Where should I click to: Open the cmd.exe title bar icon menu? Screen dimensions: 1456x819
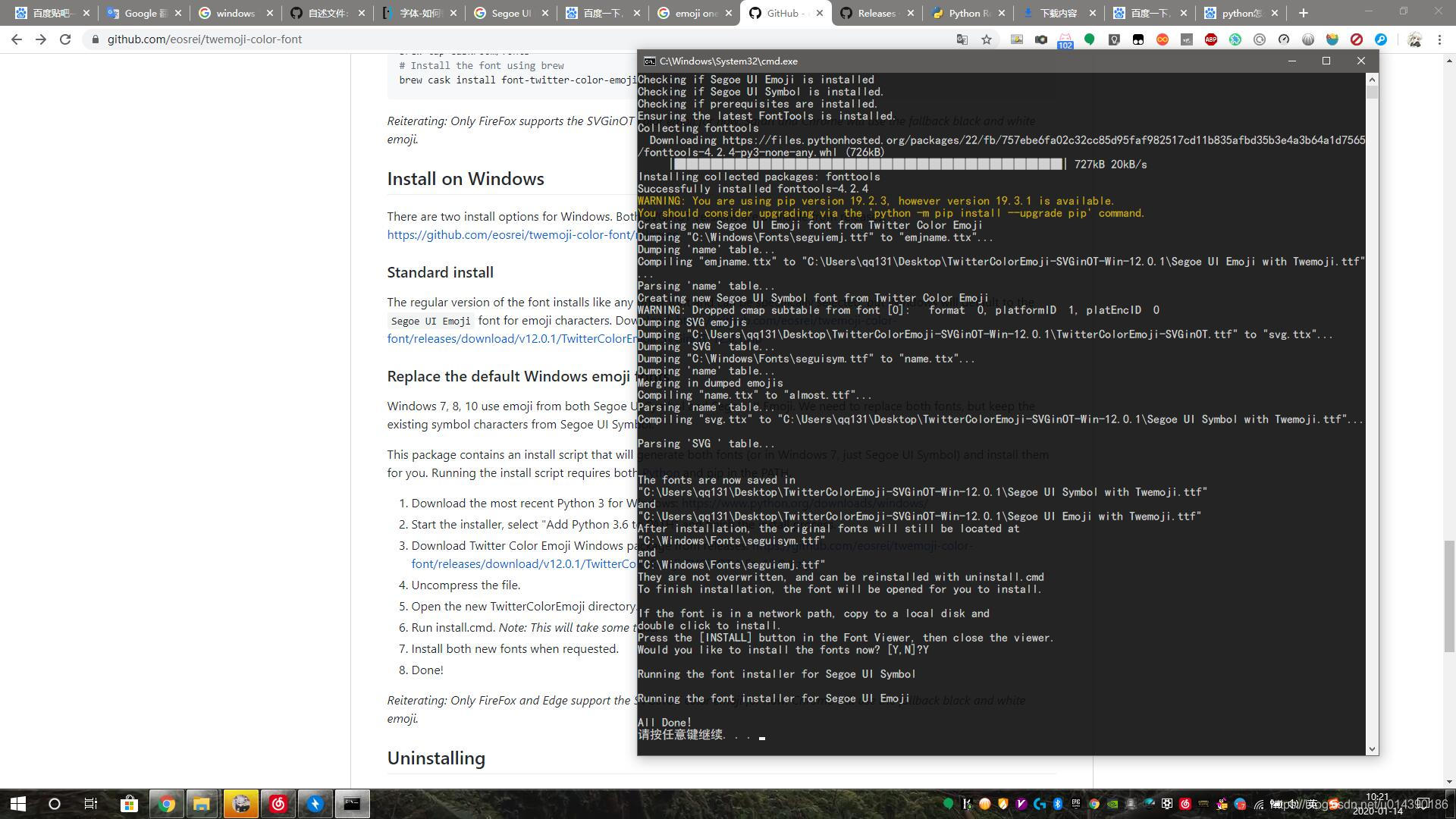650,61
